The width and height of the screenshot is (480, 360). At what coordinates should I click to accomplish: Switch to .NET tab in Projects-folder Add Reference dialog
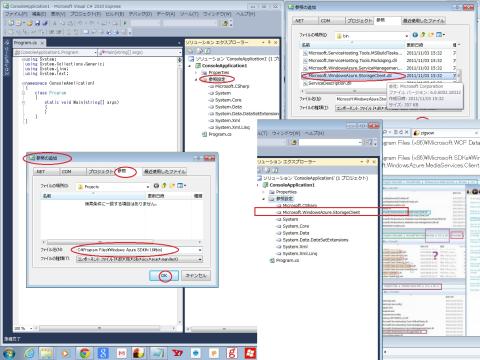coord(46,172)
